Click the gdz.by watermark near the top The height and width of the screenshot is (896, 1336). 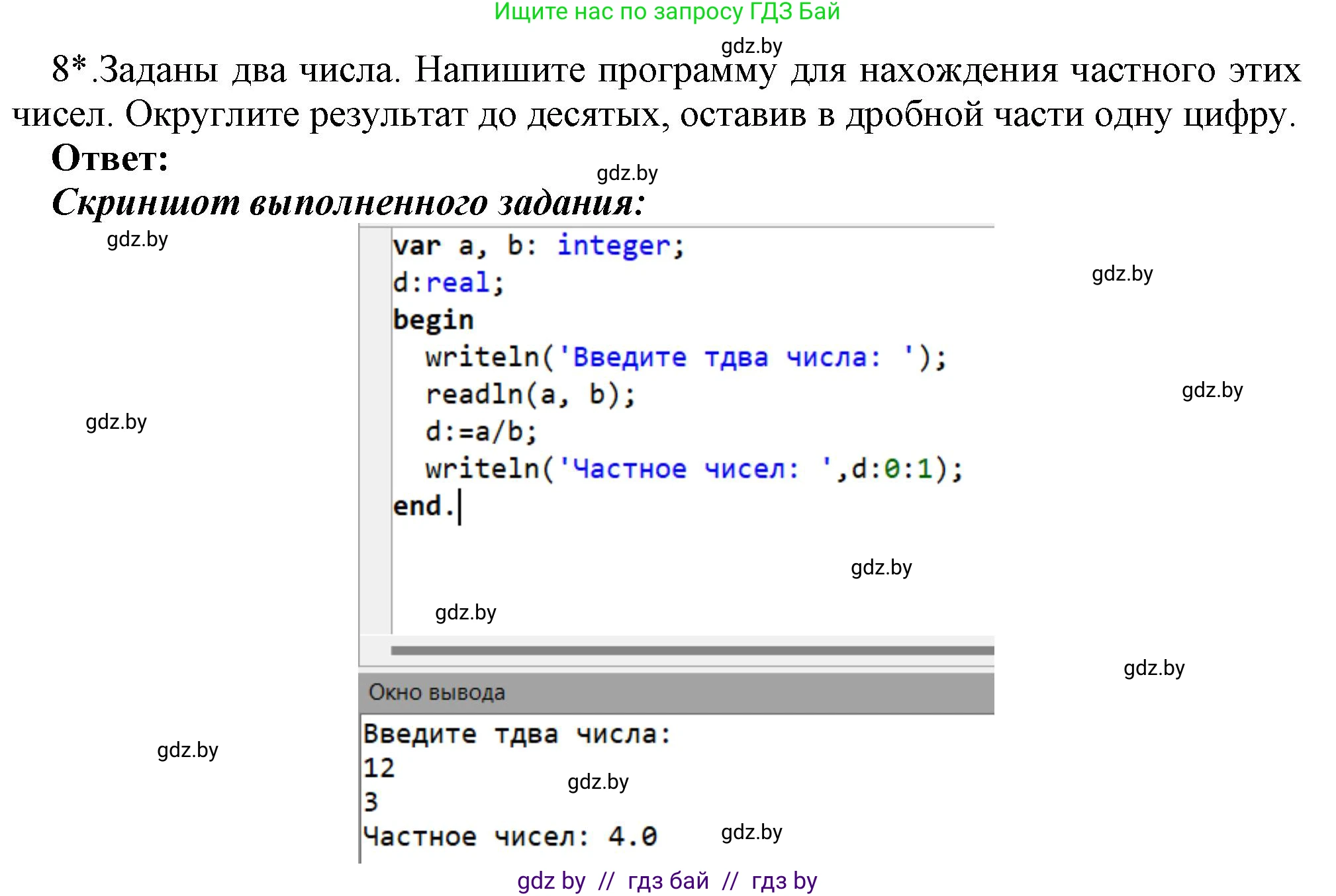(751, 46)
